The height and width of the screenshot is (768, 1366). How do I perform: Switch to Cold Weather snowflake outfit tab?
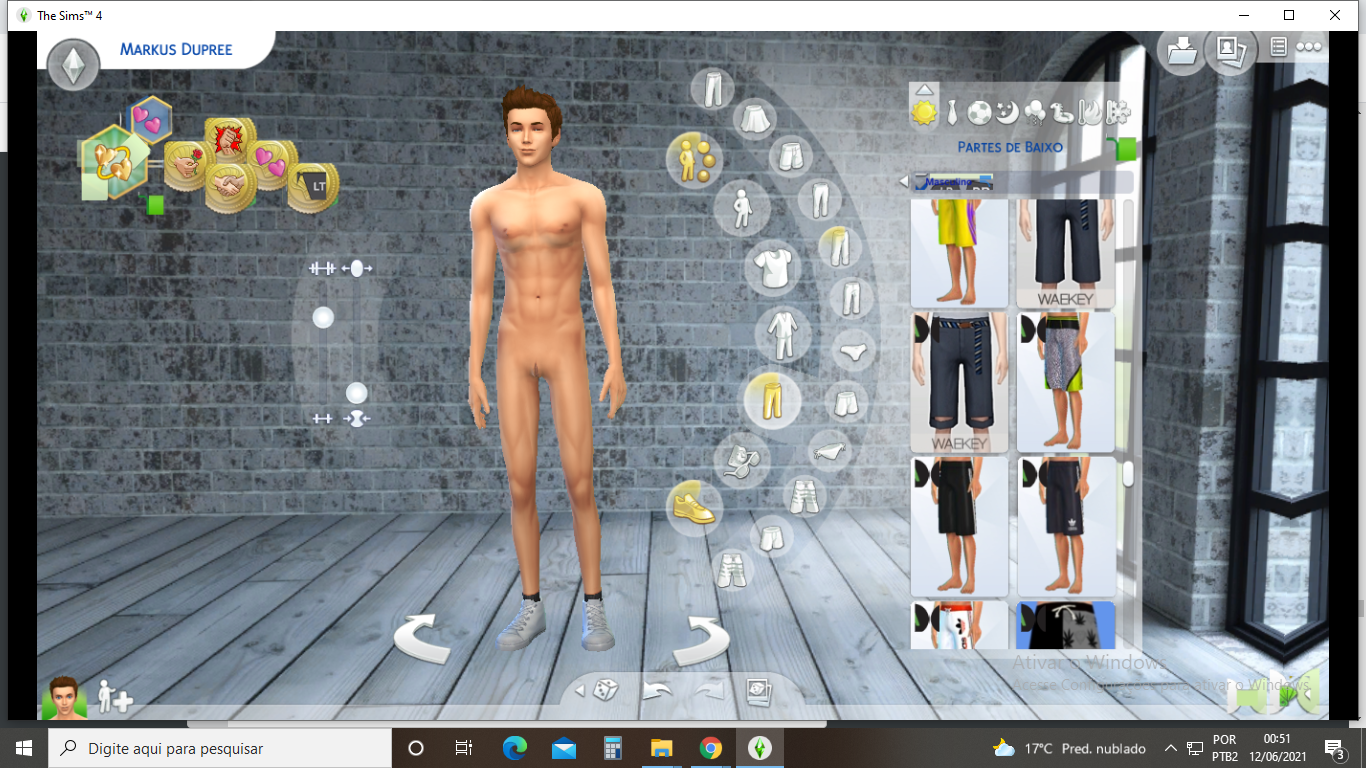tap(1118, 113)
